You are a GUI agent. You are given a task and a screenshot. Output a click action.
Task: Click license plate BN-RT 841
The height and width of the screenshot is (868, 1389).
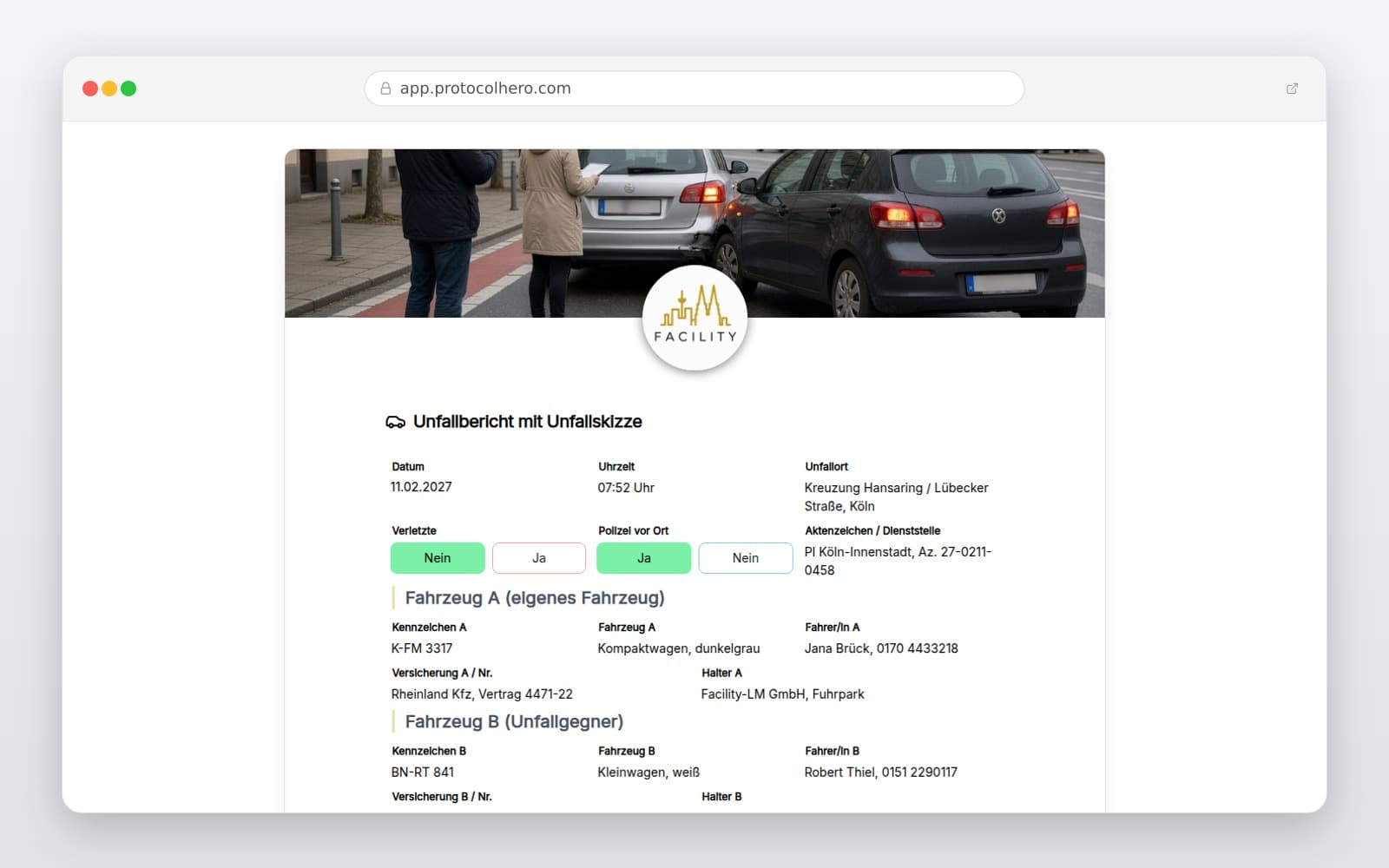(x=423, y=773)
